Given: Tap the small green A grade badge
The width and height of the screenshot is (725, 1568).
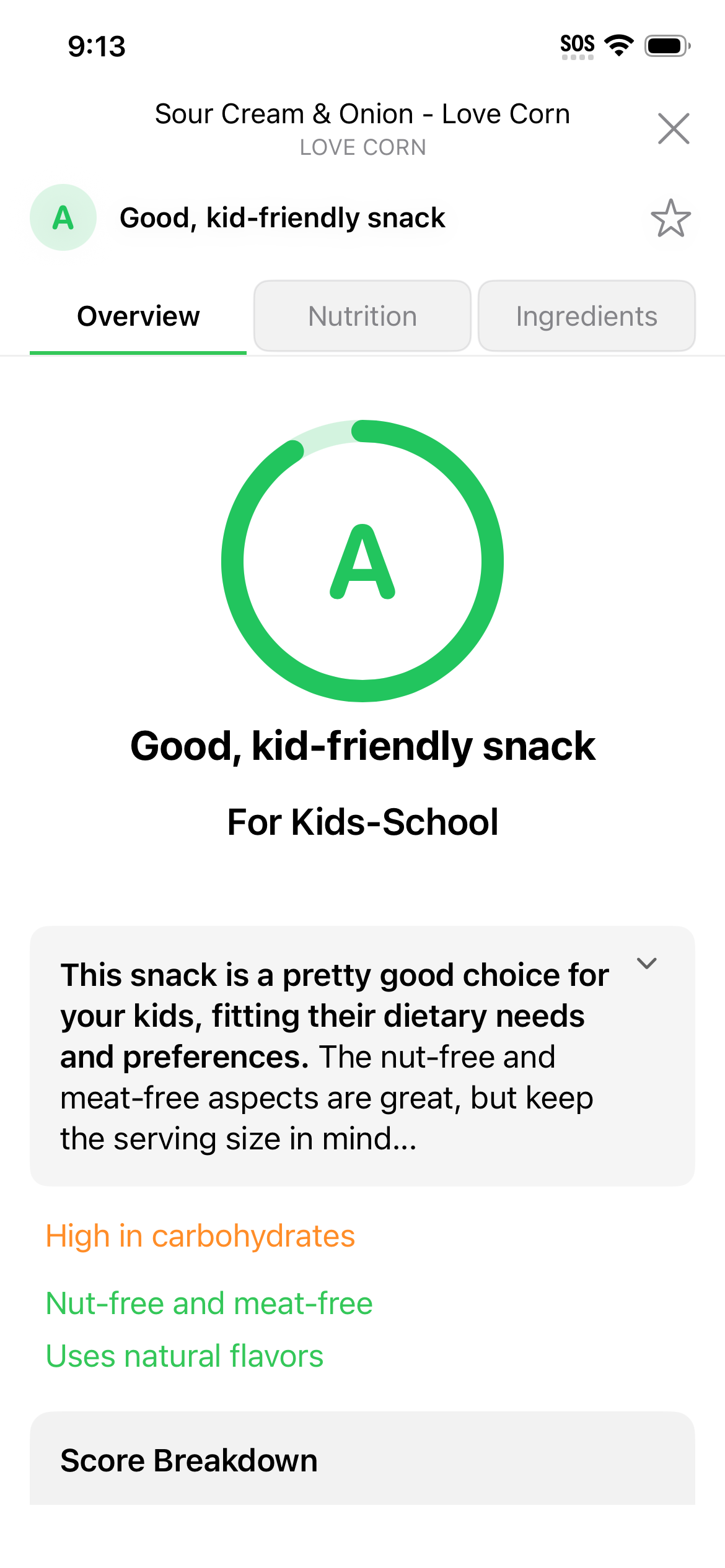Looking at the screenshot, I should [x=63, y=218].
